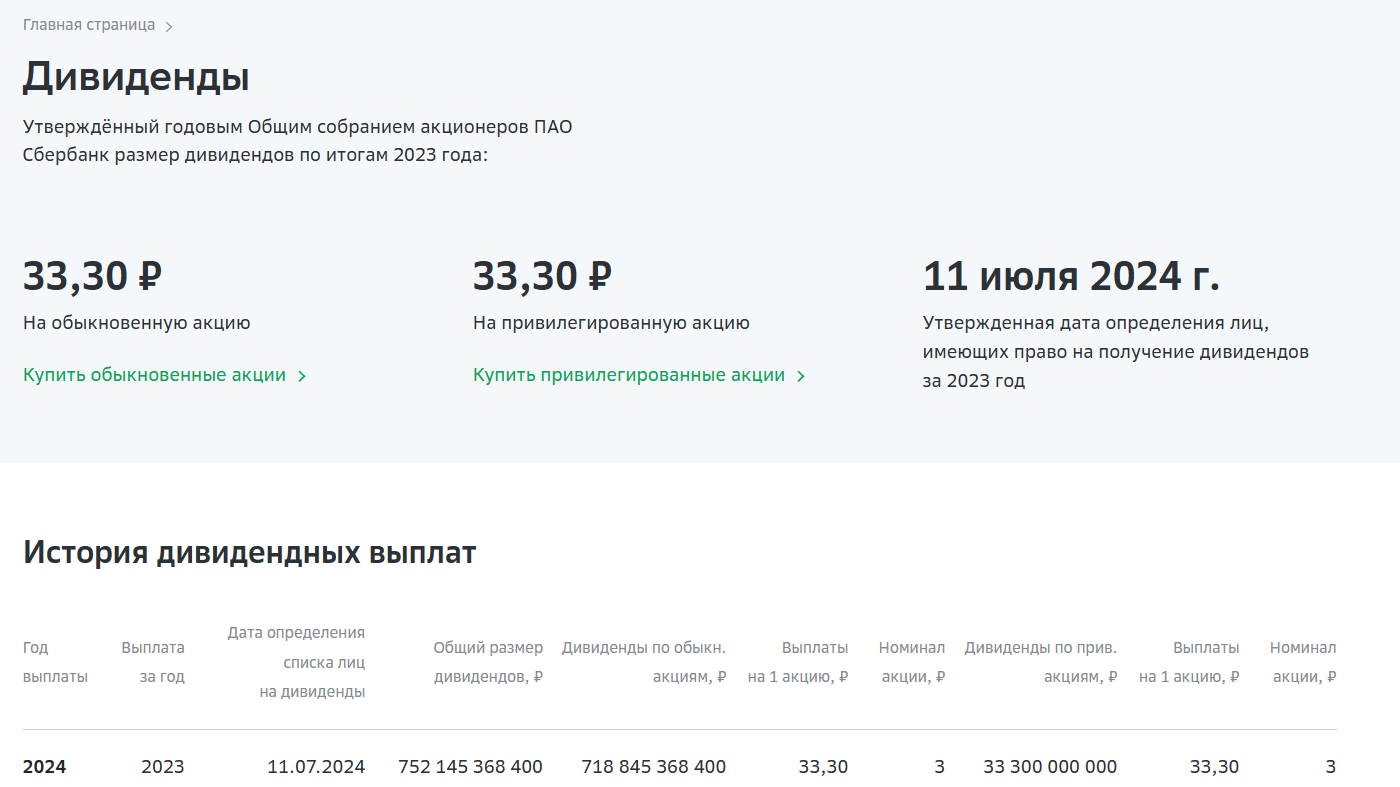Click the 718 845 368 400 cell
Viewport: 1400px width, 787px height.
[654, 767]
